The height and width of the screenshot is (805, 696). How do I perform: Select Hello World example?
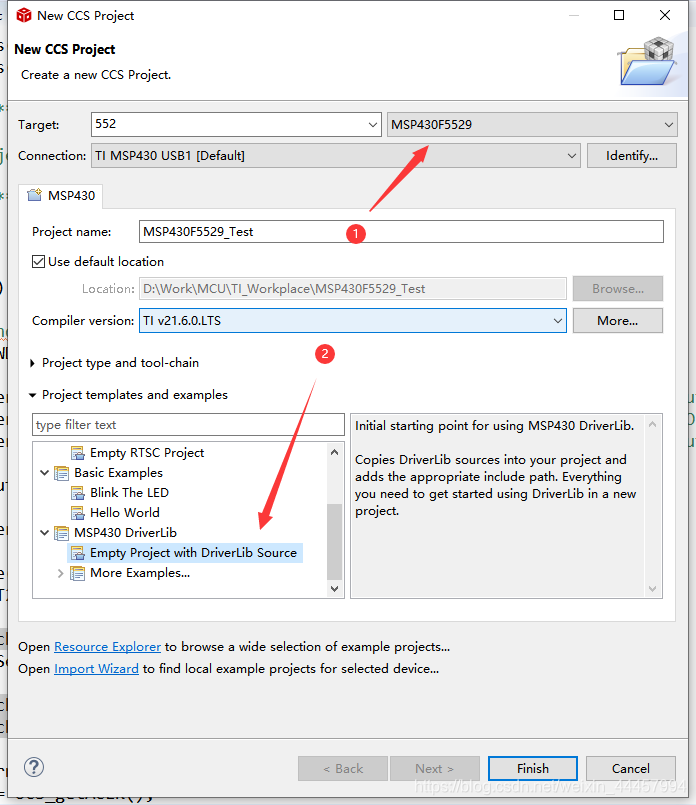[x=125, y=513]
